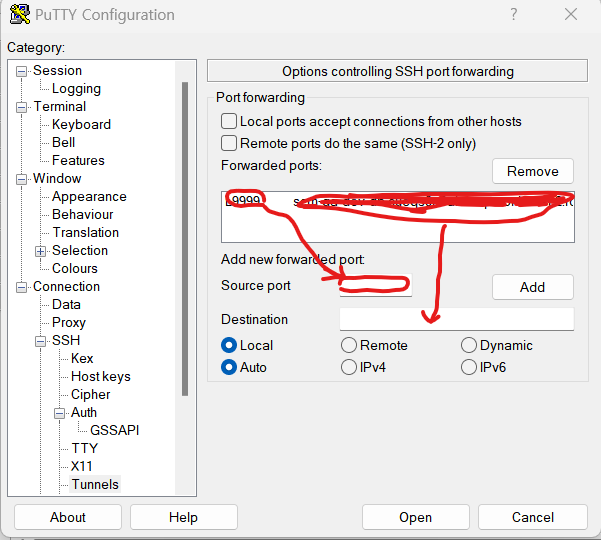Focus the Source port input field

coord(376,285)
